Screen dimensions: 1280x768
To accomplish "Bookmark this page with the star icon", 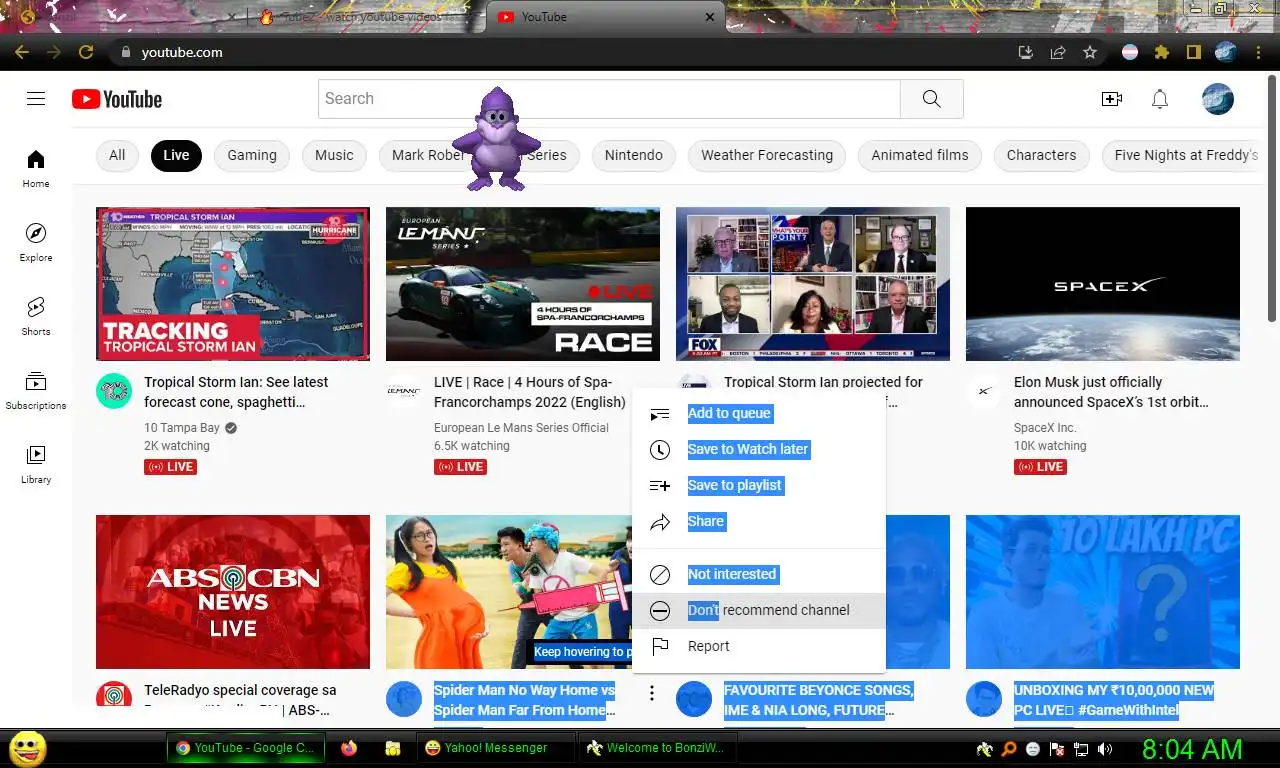I will click(x=1090, y=52).
